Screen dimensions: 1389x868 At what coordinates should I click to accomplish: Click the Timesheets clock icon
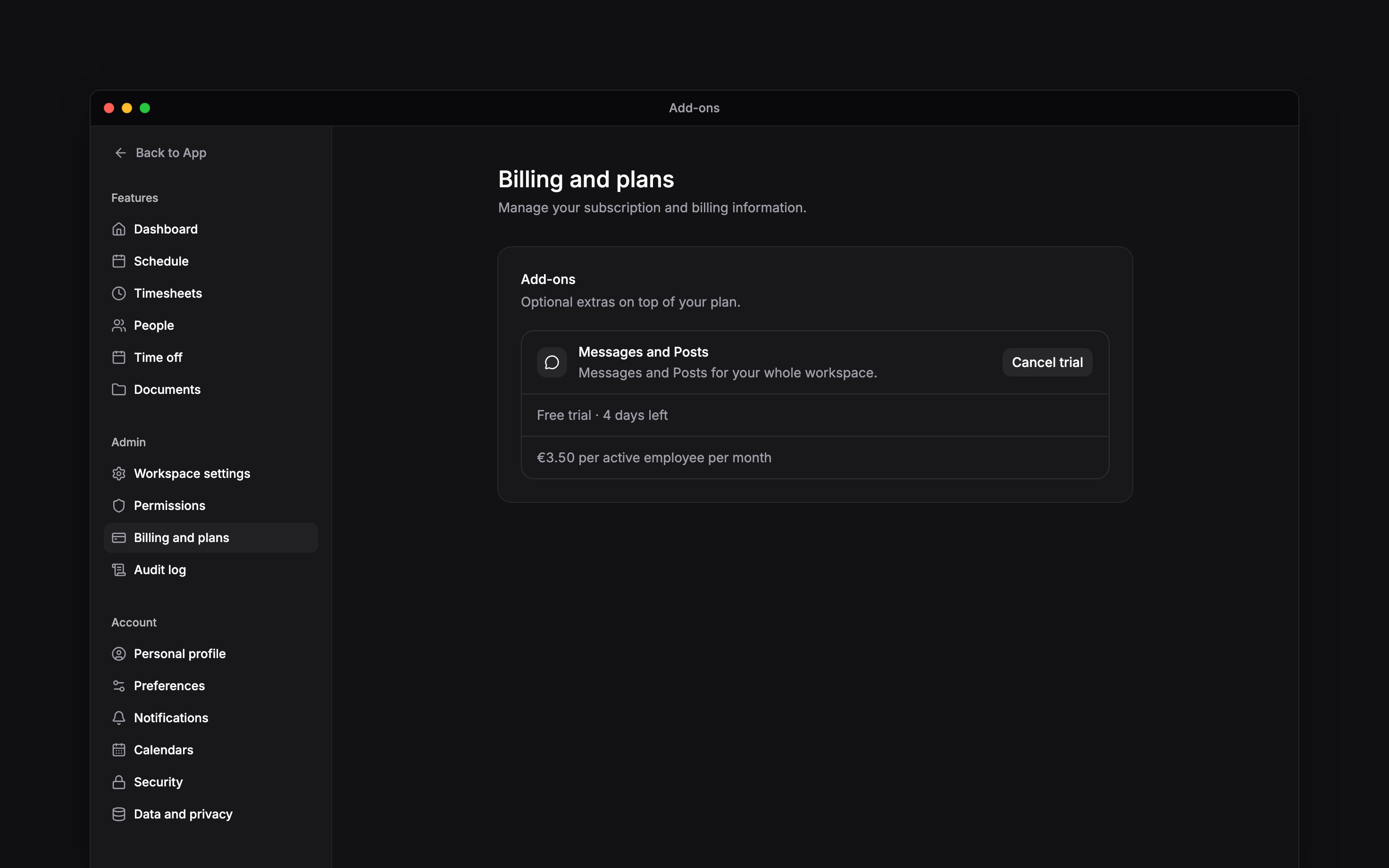click(119, 293)
